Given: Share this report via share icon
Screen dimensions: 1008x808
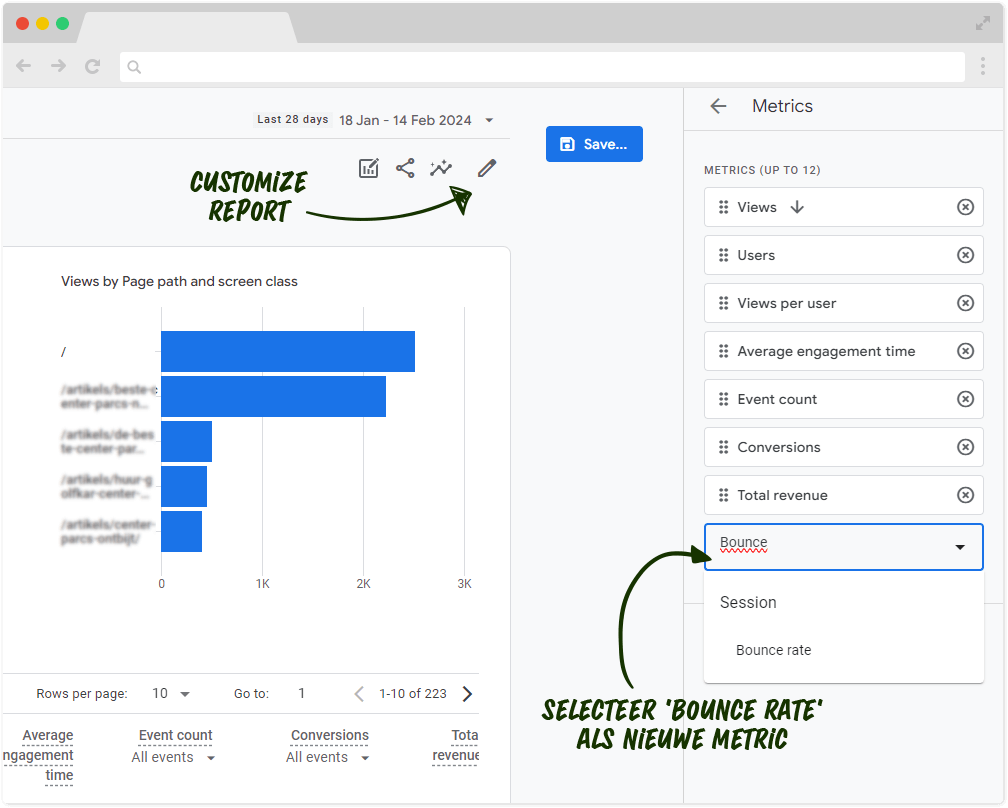Looking at the screenshot, I should click(405, 168).
